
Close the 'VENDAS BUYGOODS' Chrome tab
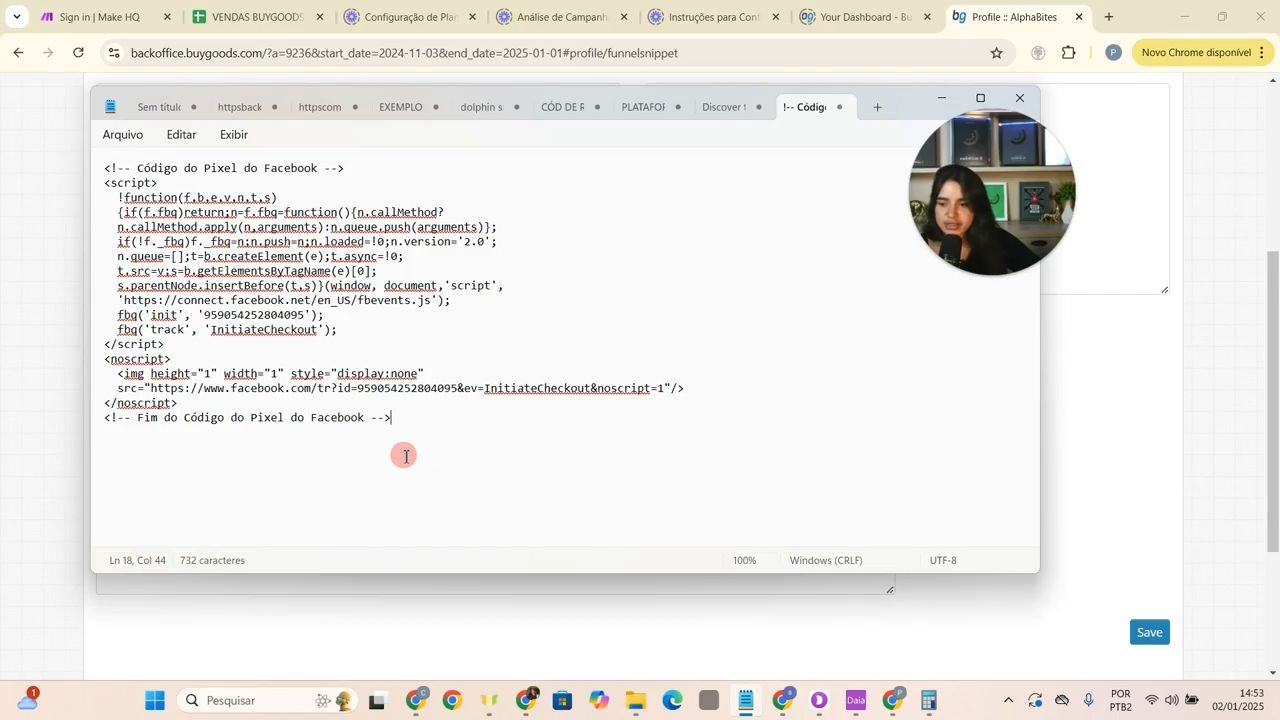pos(319,17)
